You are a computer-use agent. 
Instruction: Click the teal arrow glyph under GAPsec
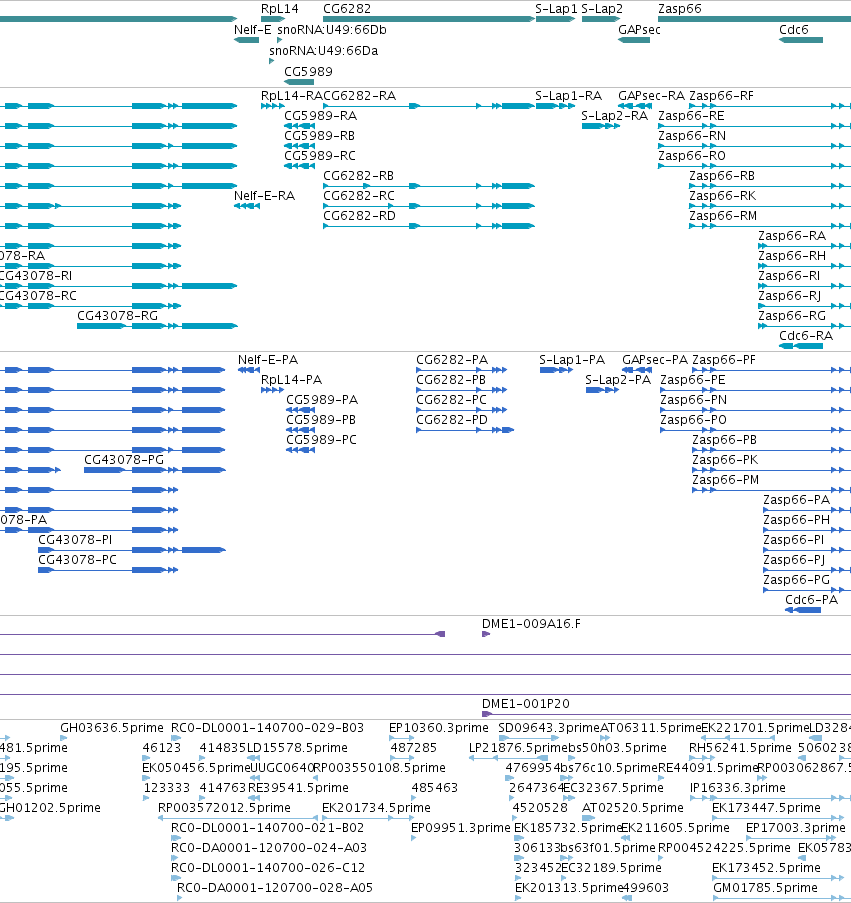[634, 40]
